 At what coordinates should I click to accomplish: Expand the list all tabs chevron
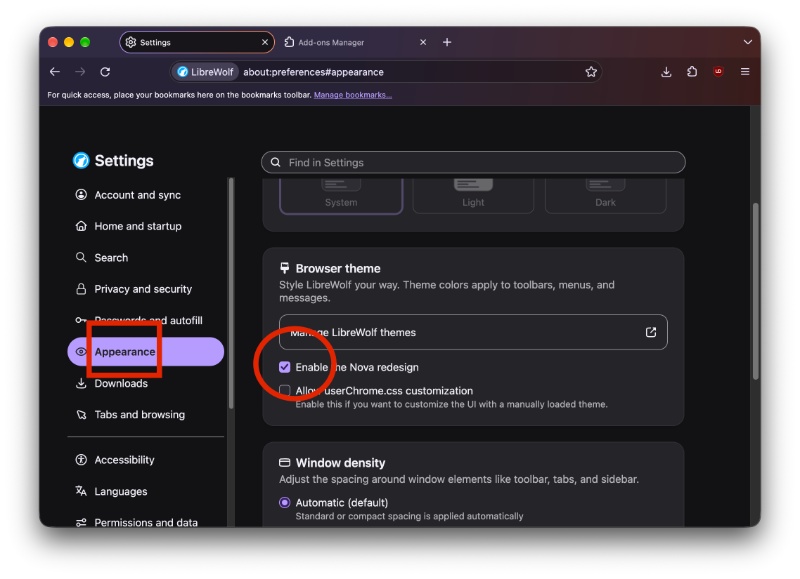point(747,42)
